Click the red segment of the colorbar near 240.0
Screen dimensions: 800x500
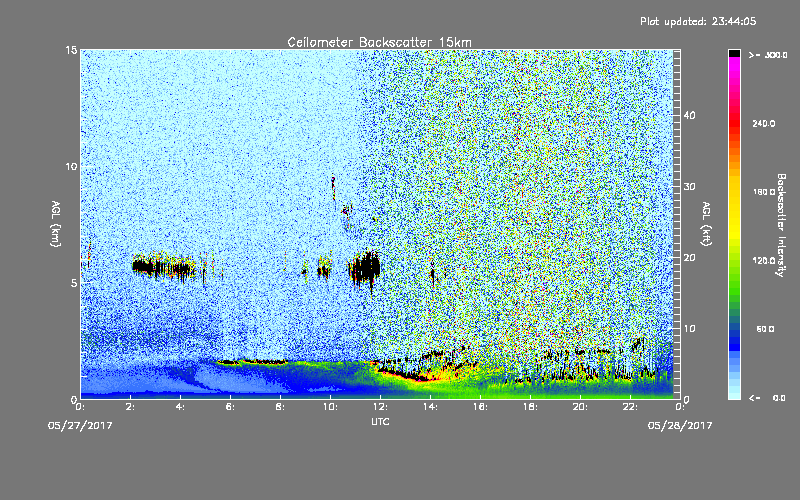[x=734, y=125]
